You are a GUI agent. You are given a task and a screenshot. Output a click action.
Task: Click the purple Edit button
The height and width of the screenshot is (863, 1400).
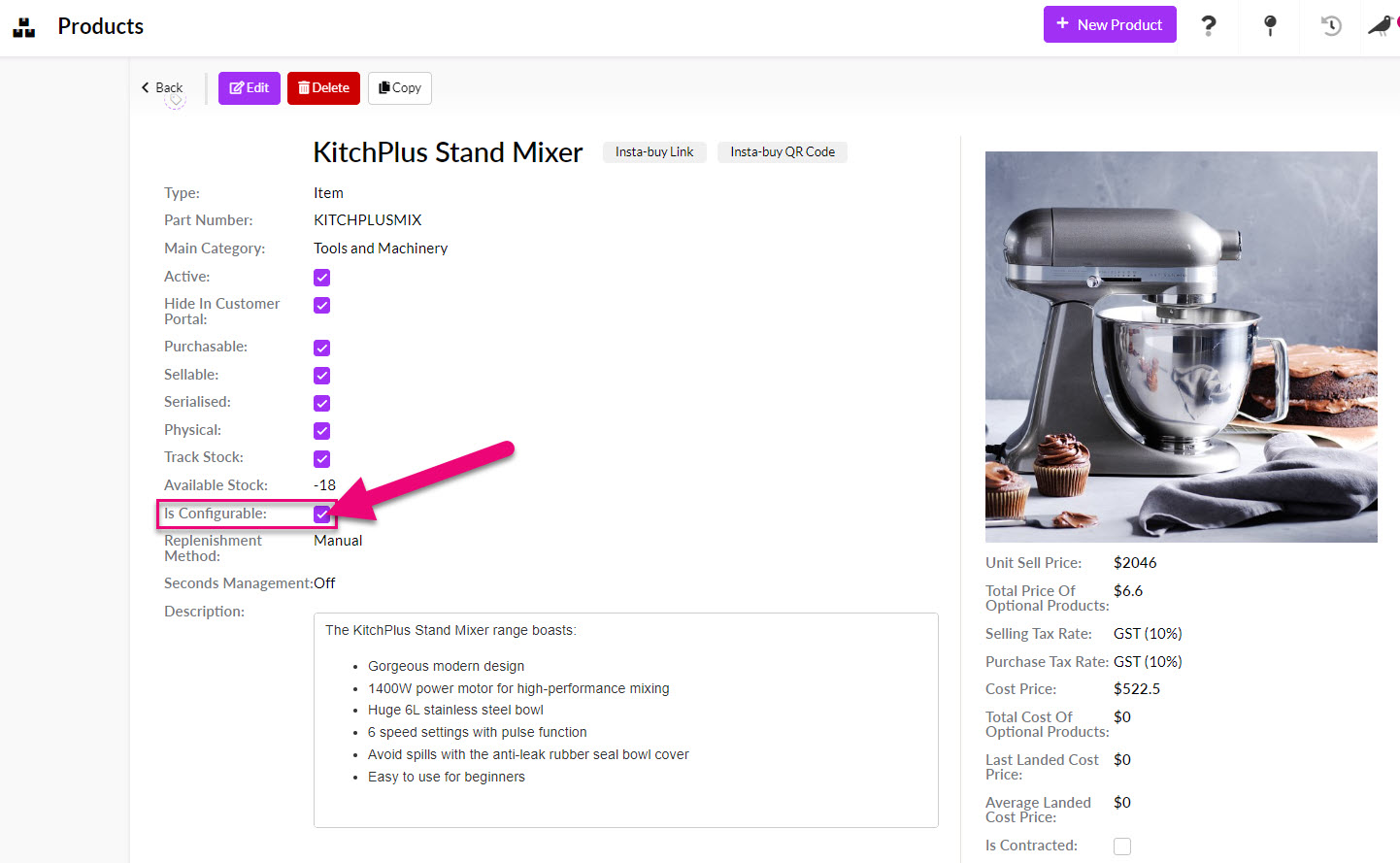pos(250,88)
